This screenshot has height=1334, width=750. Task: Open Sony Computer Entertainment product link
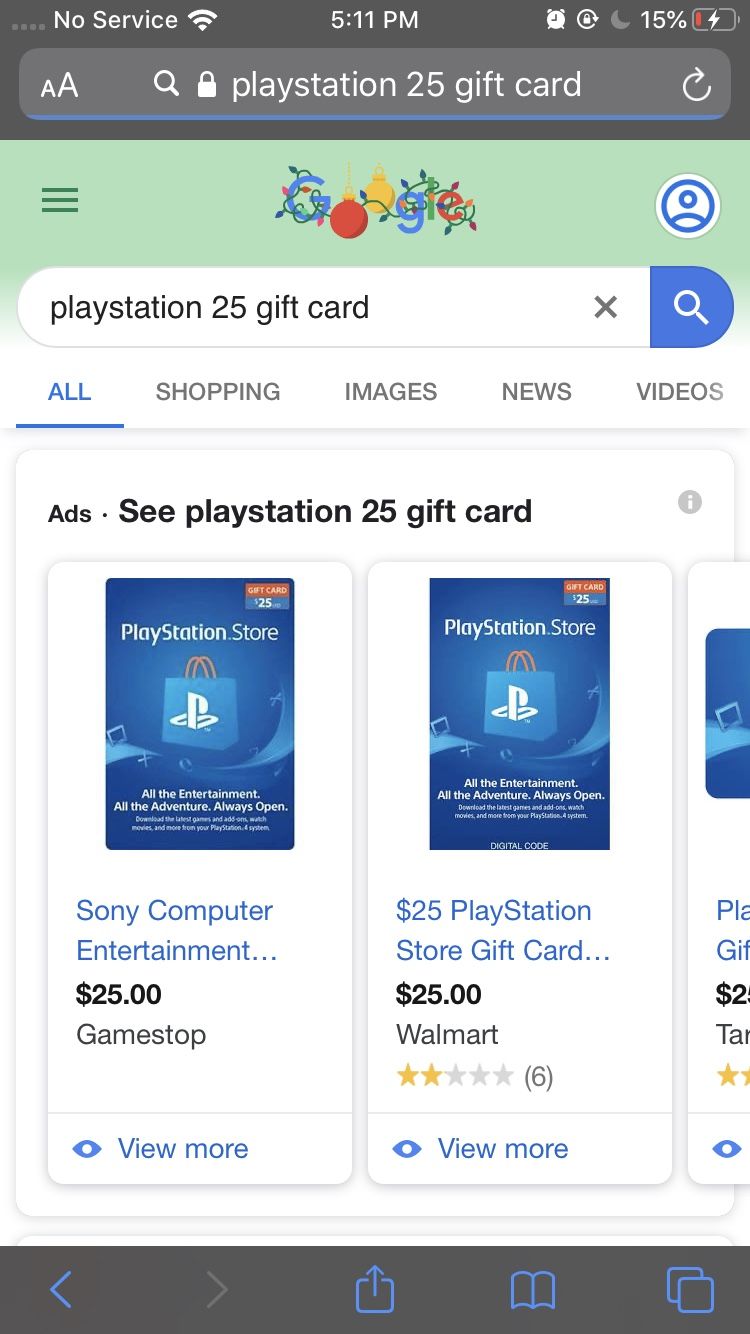[176, 930]
